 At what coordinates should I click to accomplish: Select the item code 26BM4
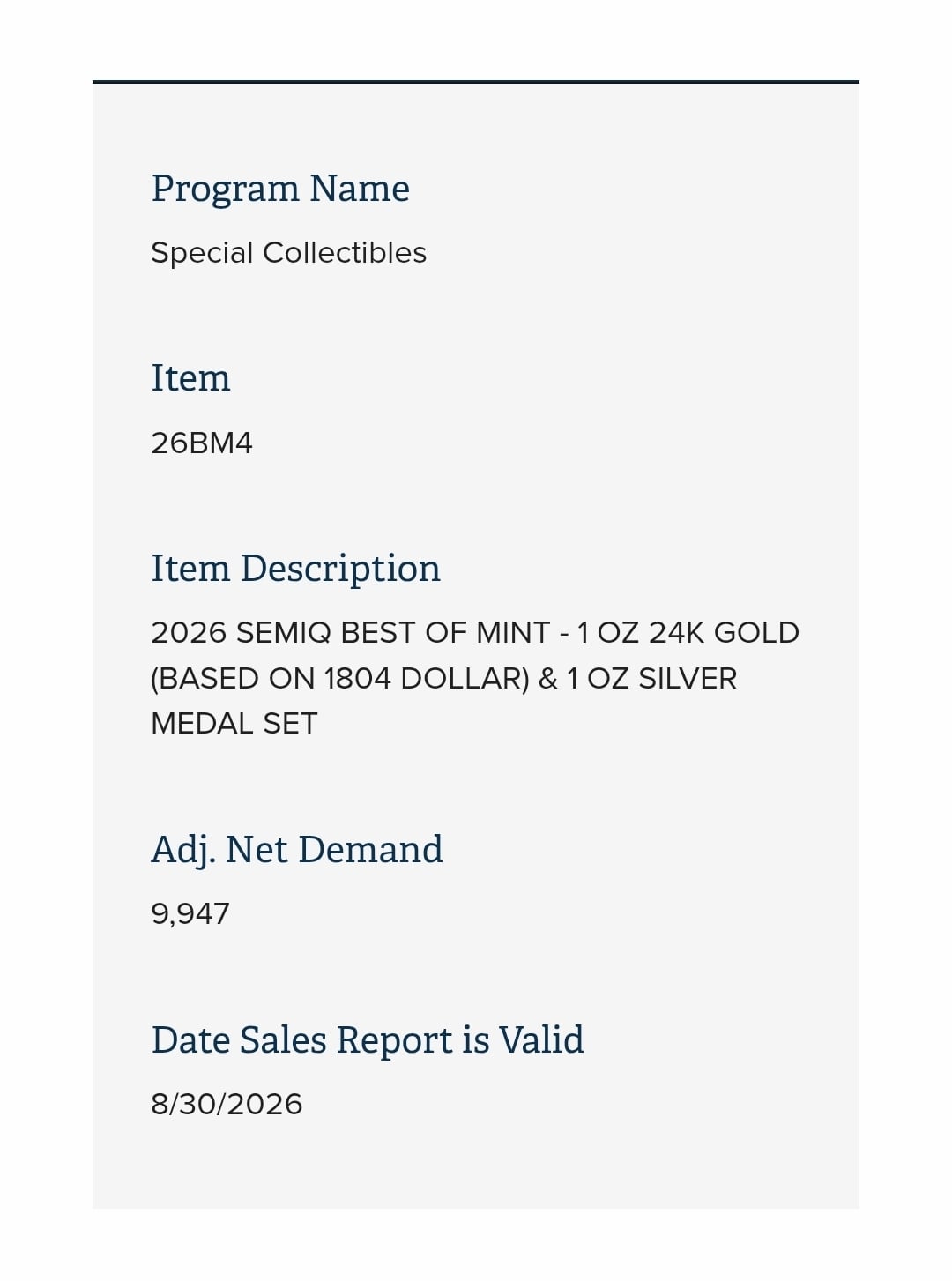[x=202, y=443]
